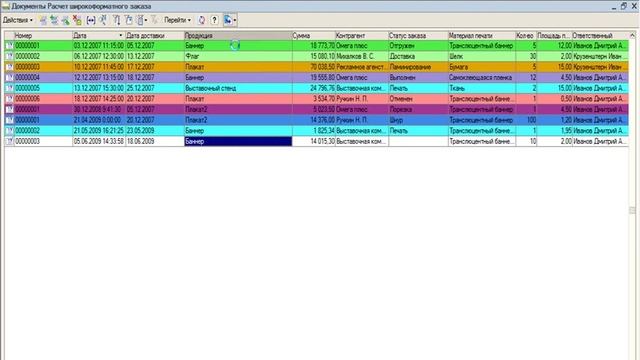Viewport: 640px width, 360px height.
Task: Click document icon of row 00000002 dated 06.12.2007
Action: point(9,56)
